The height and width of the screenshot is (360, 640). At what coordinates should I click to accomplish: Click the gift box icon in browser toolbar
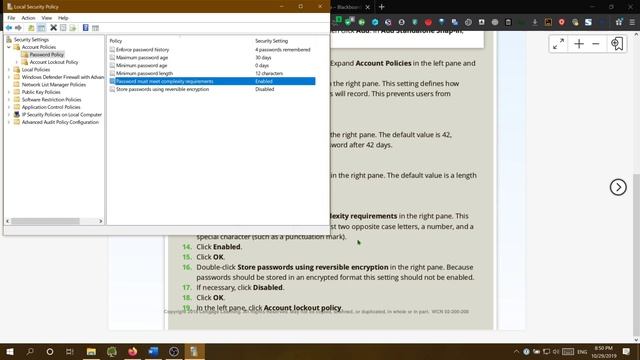pos(619,22)
